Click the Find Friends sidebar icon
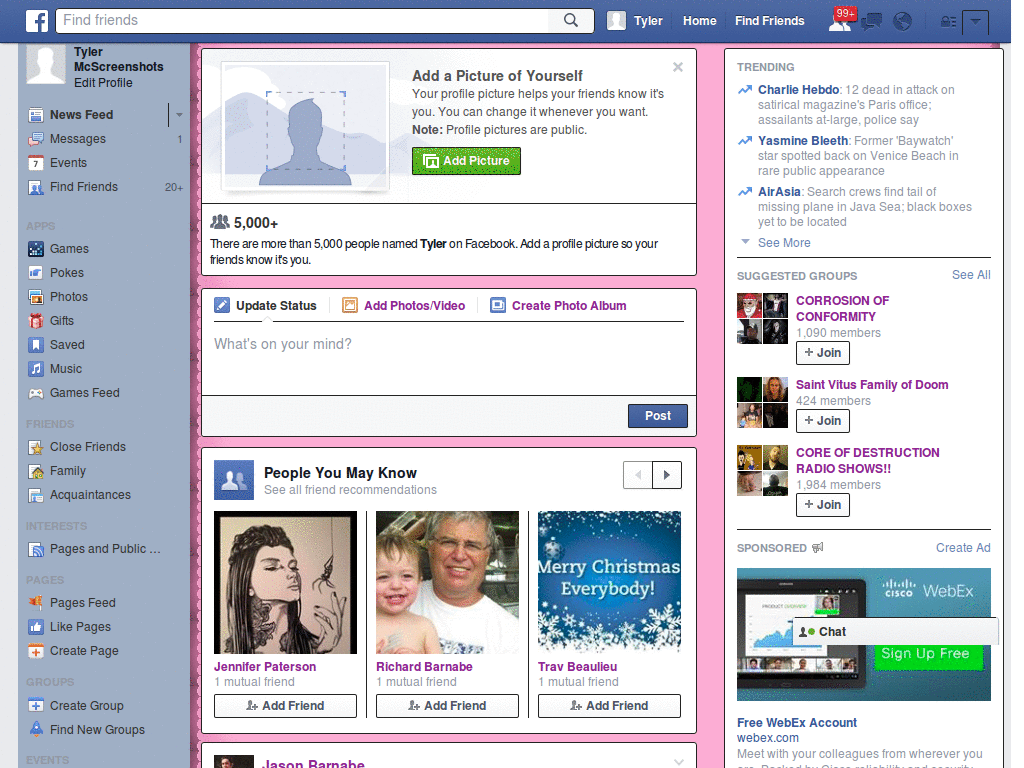Viewport: 1024px width, 768px height. coord(36,187)
